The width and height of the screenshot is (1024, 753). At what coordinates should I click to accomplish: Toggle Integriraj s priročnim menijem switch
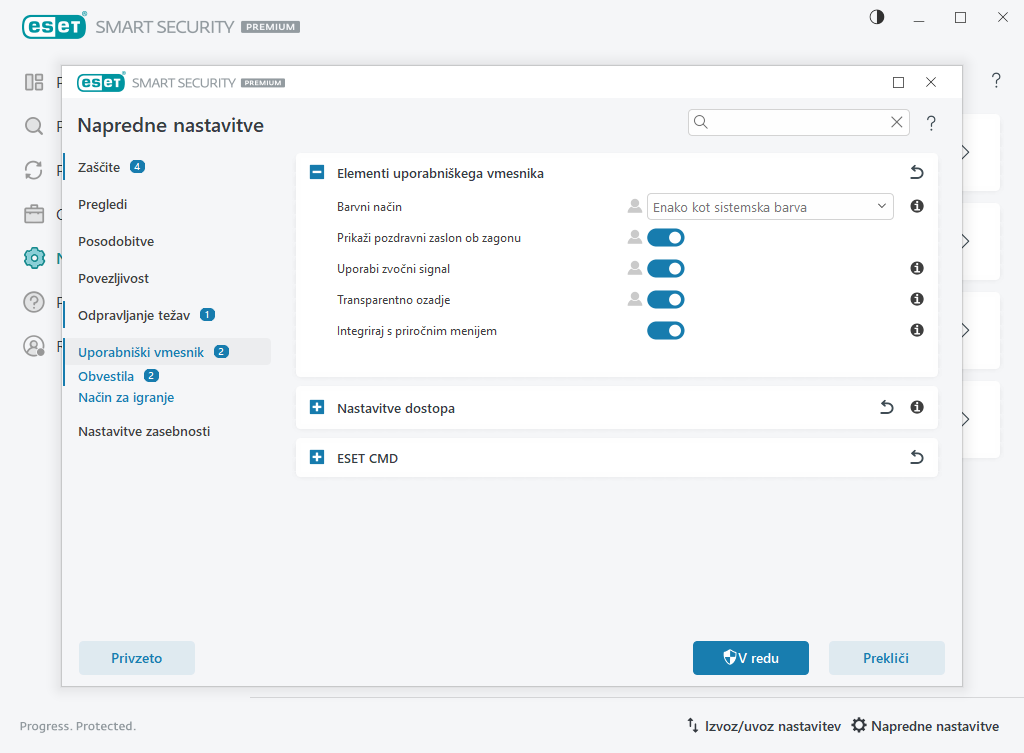tap(666, 330)
